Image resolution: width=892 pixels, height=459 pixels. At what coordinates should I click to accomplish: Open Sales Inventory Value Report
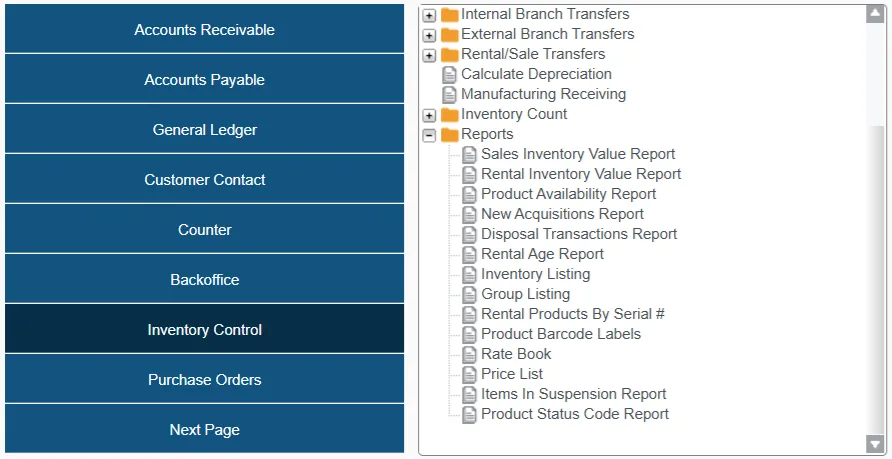(x=577, y=154)
